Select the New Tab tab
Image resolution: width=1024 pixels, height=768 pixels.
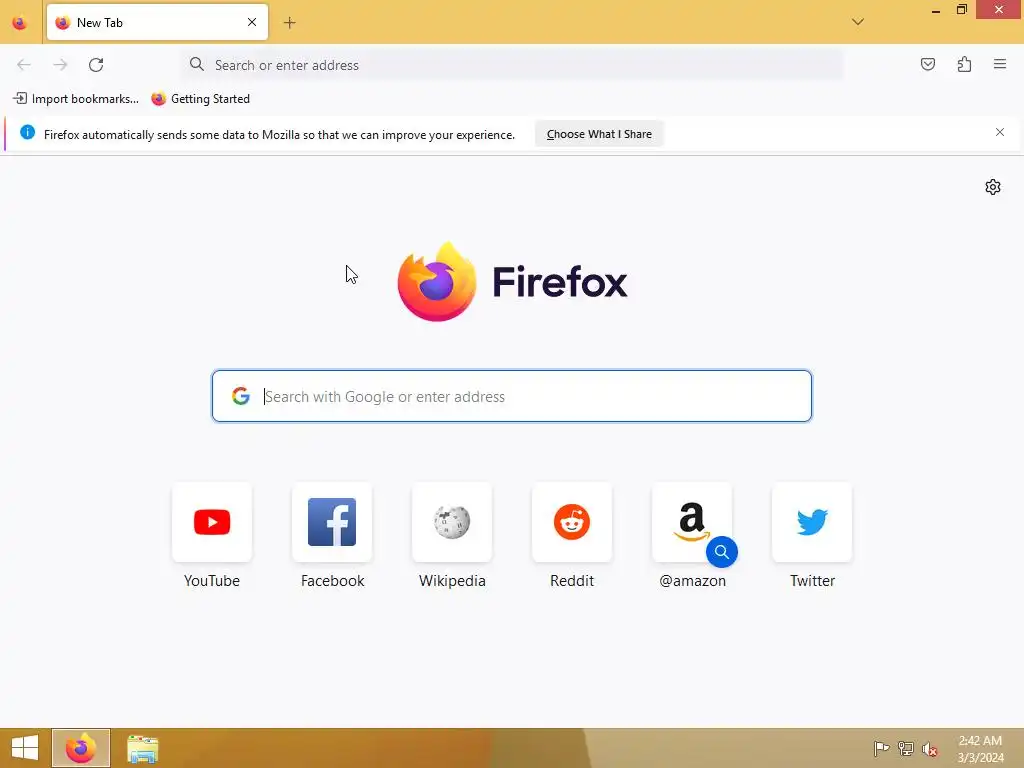[x=157, y=22]
